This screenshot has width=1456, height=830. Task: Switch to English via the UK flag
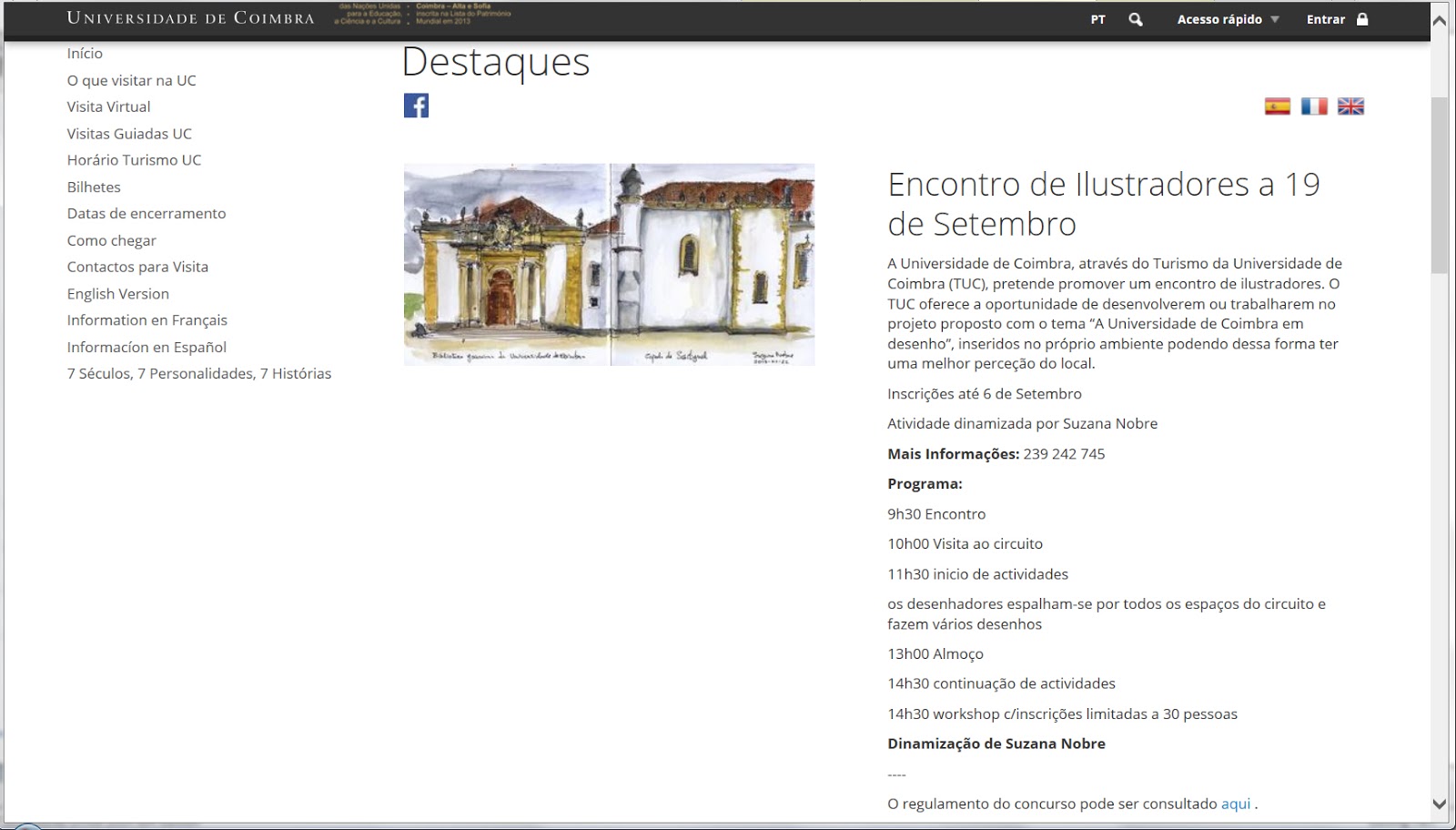point(1350,106)
